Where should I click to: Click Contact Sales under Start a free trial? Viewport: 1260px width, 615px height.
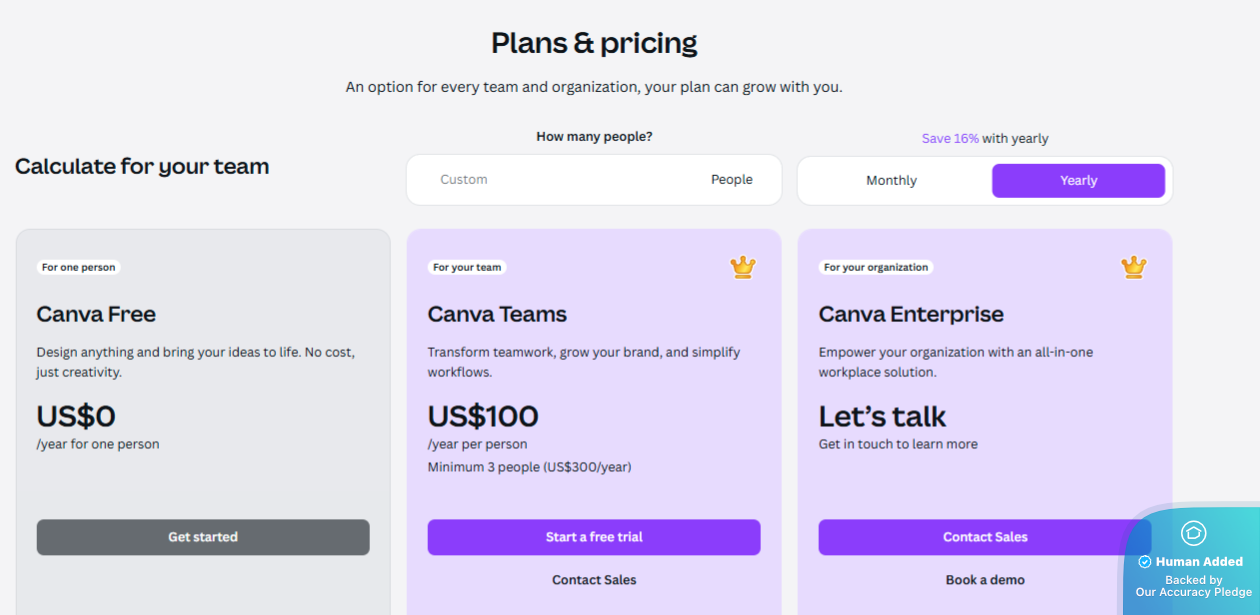coord(594,579)
